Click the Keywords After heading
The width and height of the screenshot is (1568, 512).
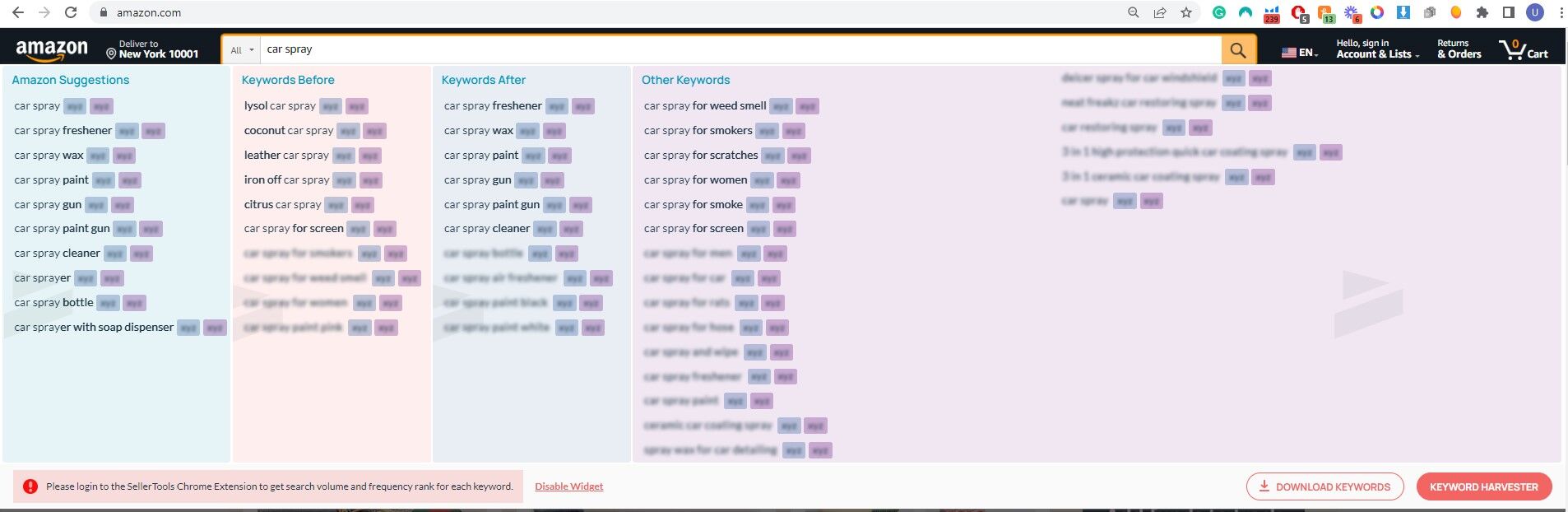484,80
